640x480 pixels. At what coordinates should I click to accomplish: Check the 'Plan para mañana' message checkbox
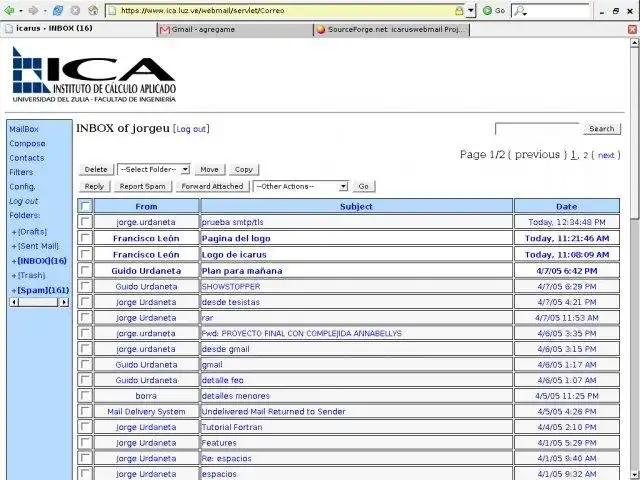pyautogui.click(x=85, y=270)
